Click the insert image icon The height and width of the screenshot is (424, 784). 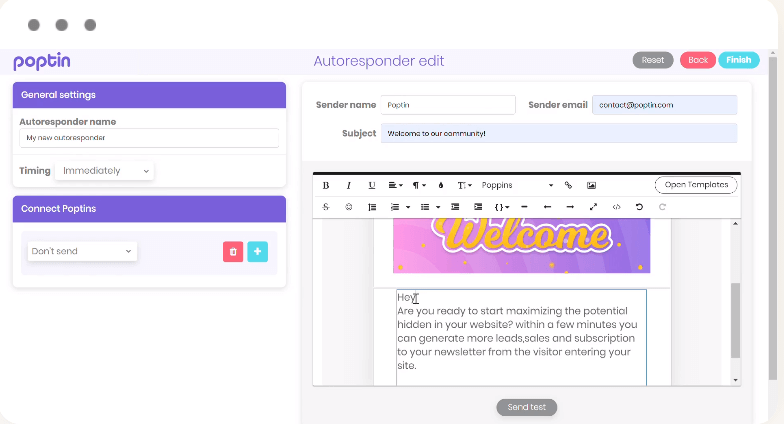591,186
